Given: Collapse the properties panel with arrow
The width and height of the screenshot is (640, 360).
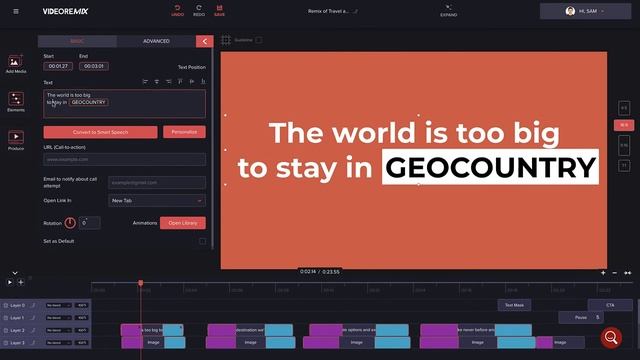Looking at the screenshot, I should pos(204,41).
